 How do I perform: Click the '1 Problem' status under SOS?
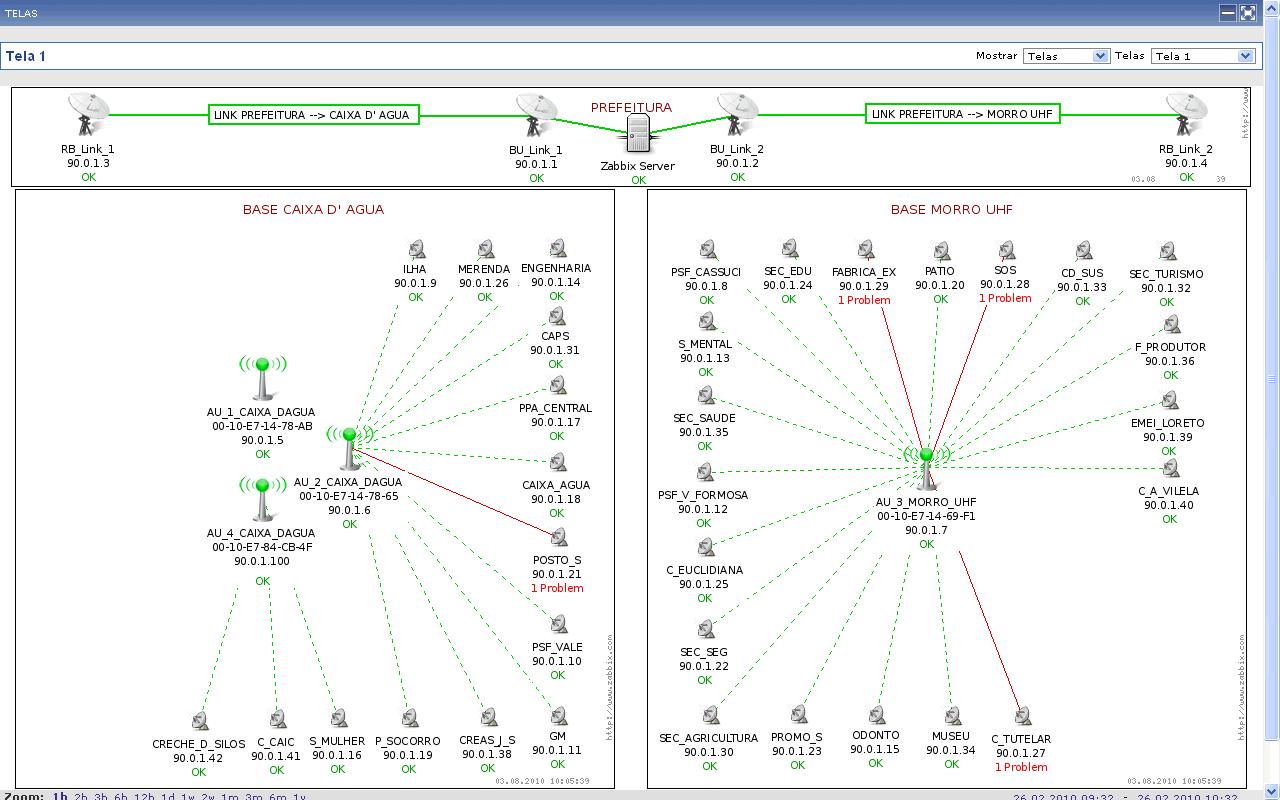tap(1005, 298)
